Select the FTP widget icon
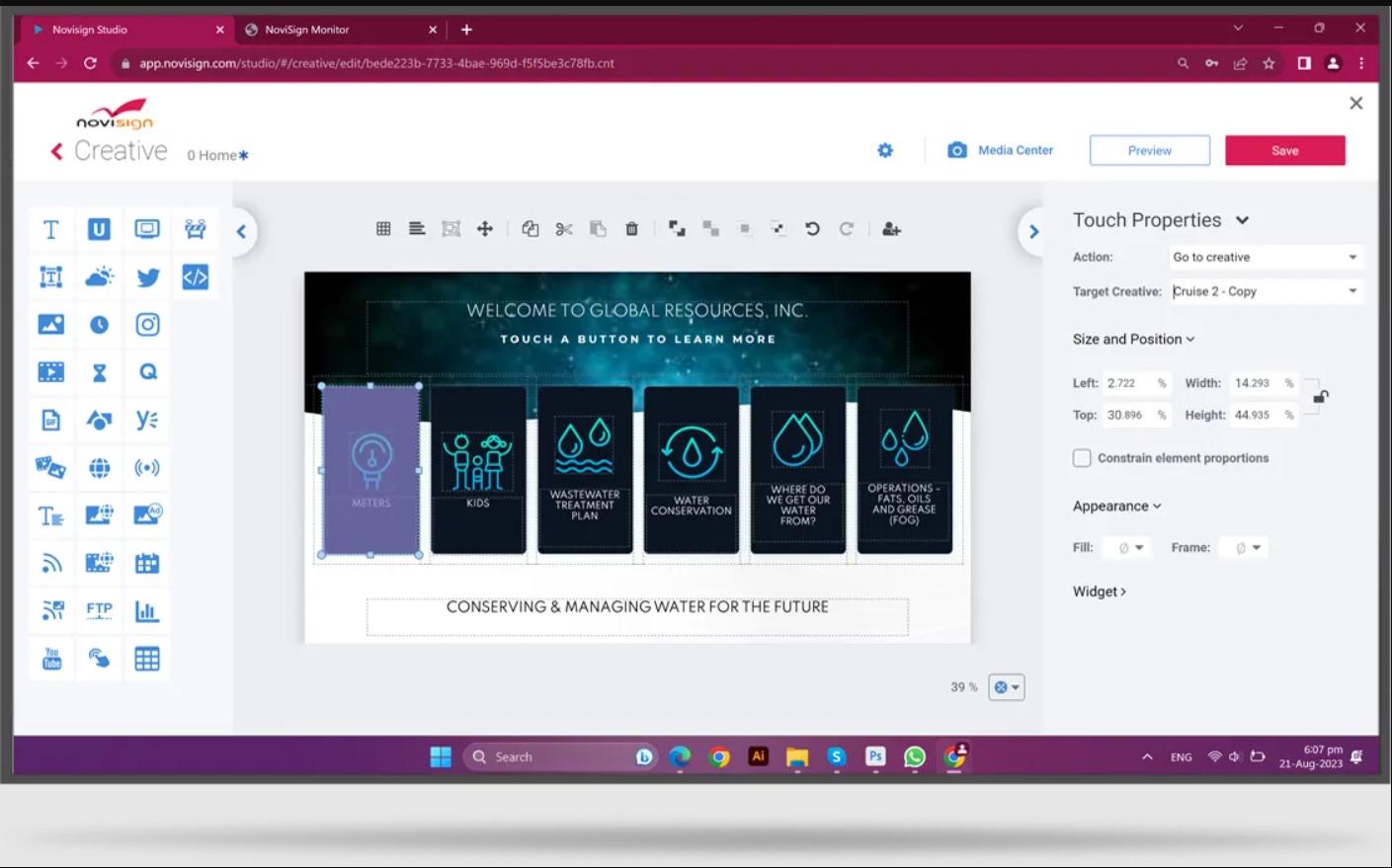Screen dimensions: 1392x868 pyautogui.click(x=99, y=610)
